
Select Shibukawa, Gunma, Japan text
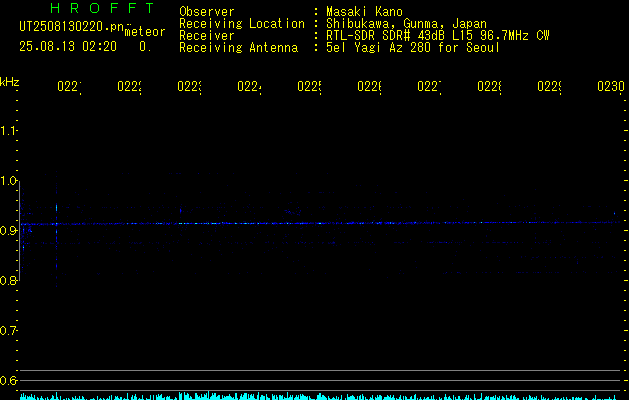point(406,24)
